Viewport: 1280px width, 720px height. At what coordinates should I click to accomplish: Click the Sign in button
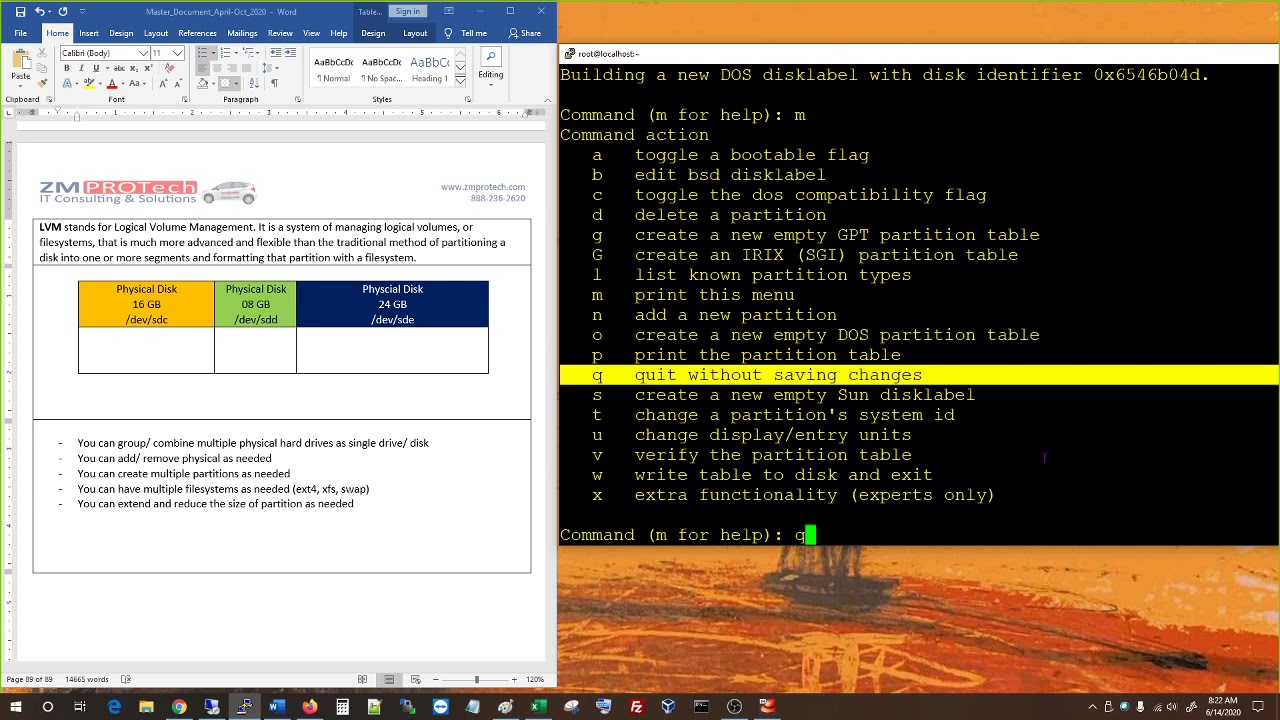[407, 11]
